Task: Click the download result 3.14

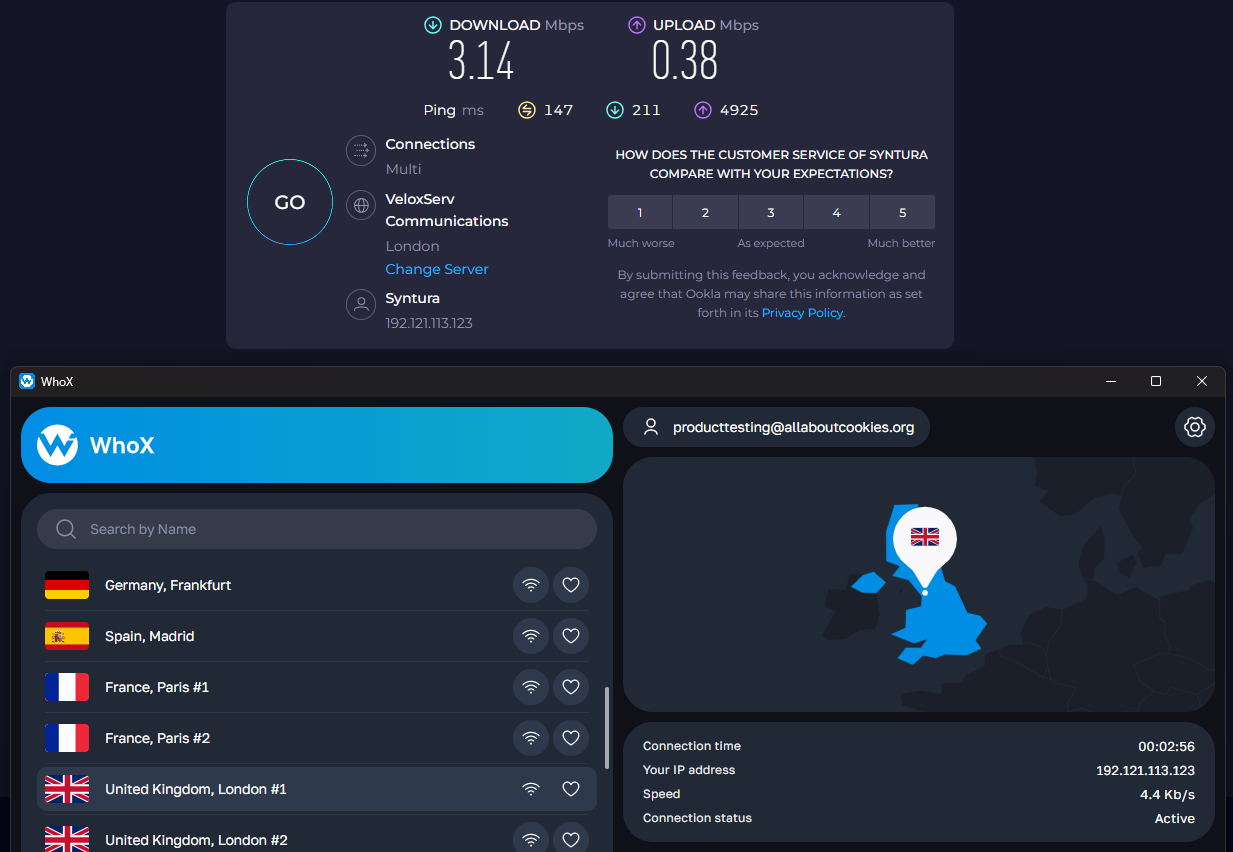Action: pyautogui.click(x=481, y=61)
